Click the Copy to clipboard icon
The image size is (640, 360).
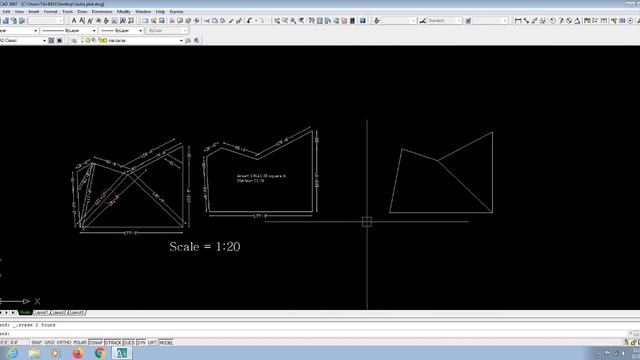(215, 21)
